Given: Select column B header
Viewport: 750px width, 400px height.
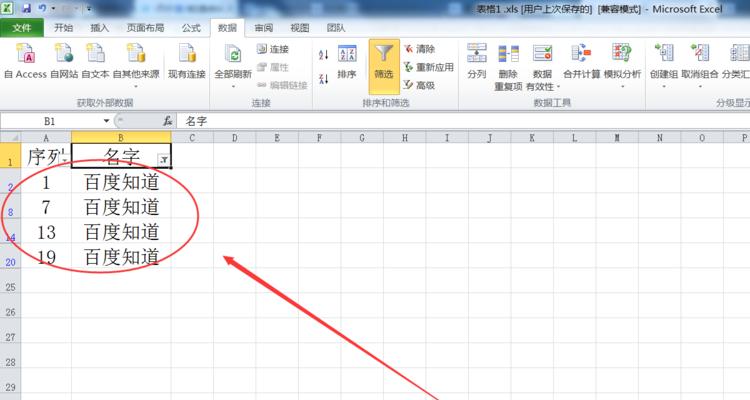Looking at the screenshot, I should tap(121, 138).
